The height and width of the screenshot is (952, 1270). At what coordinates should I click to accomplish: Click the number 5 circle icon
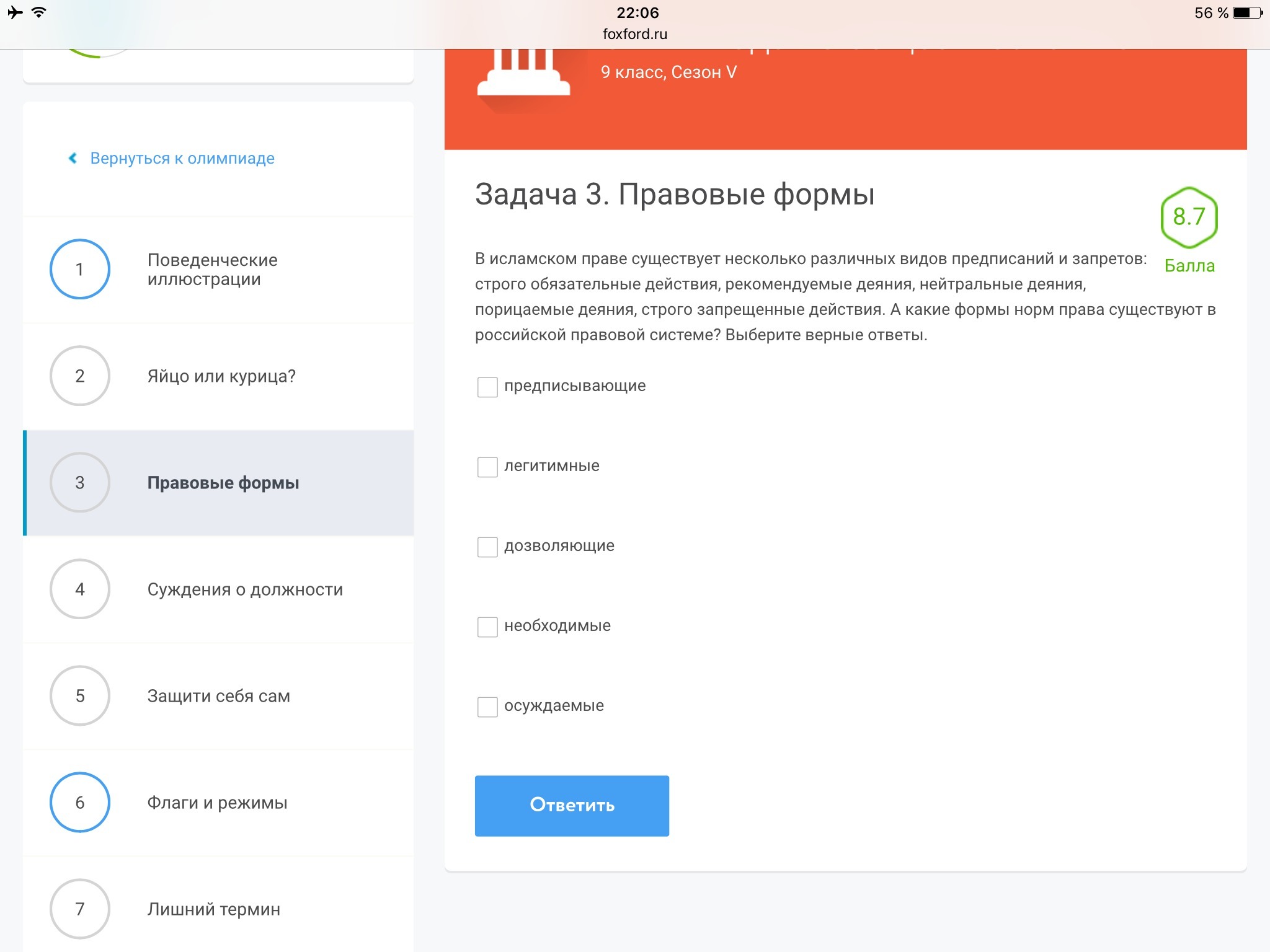coord(80,695)
